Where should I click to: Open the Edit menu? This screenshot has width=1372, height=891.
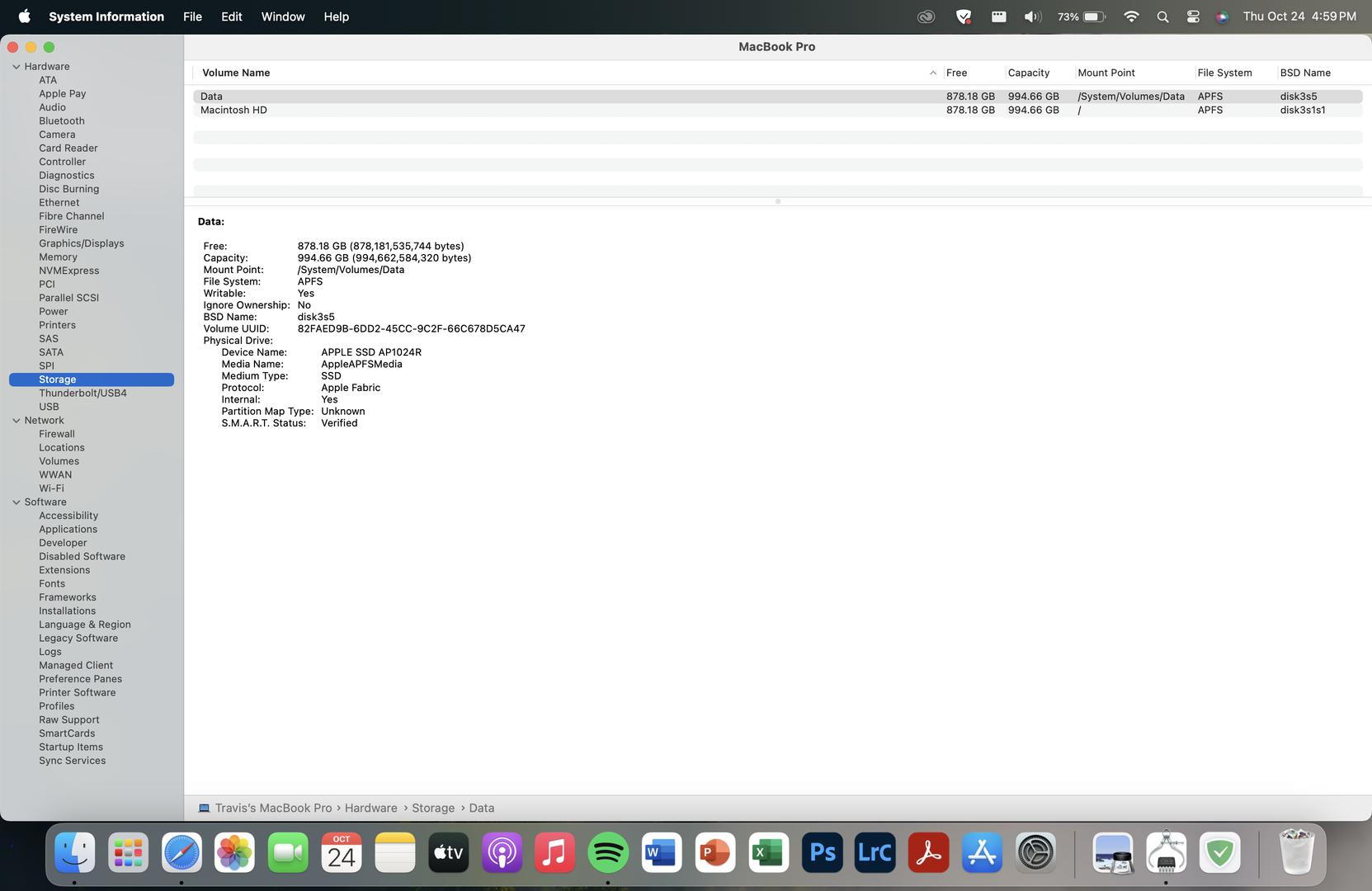[232, 16]
